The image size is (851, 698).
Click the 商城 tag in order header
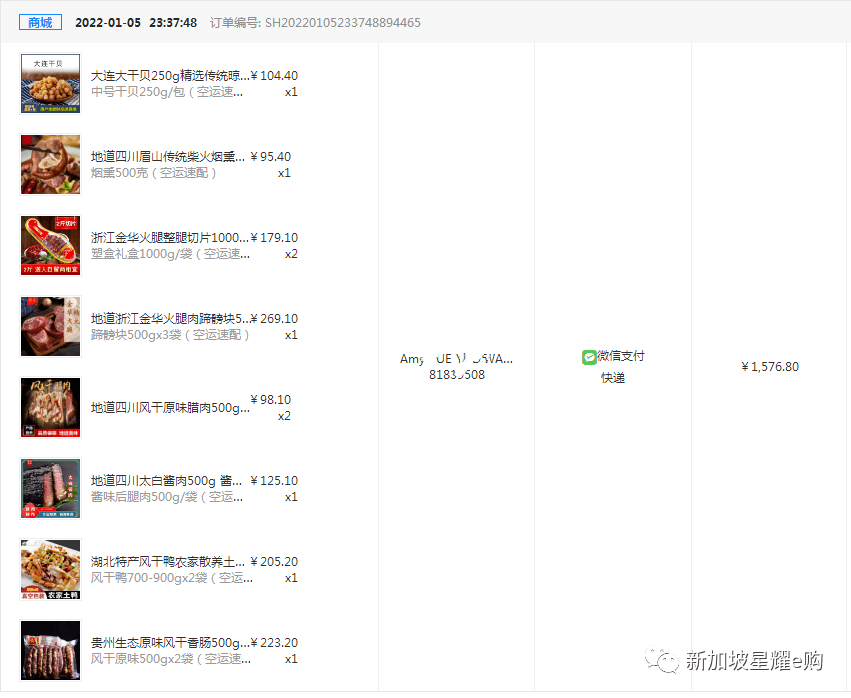click(x=40, y=22)
